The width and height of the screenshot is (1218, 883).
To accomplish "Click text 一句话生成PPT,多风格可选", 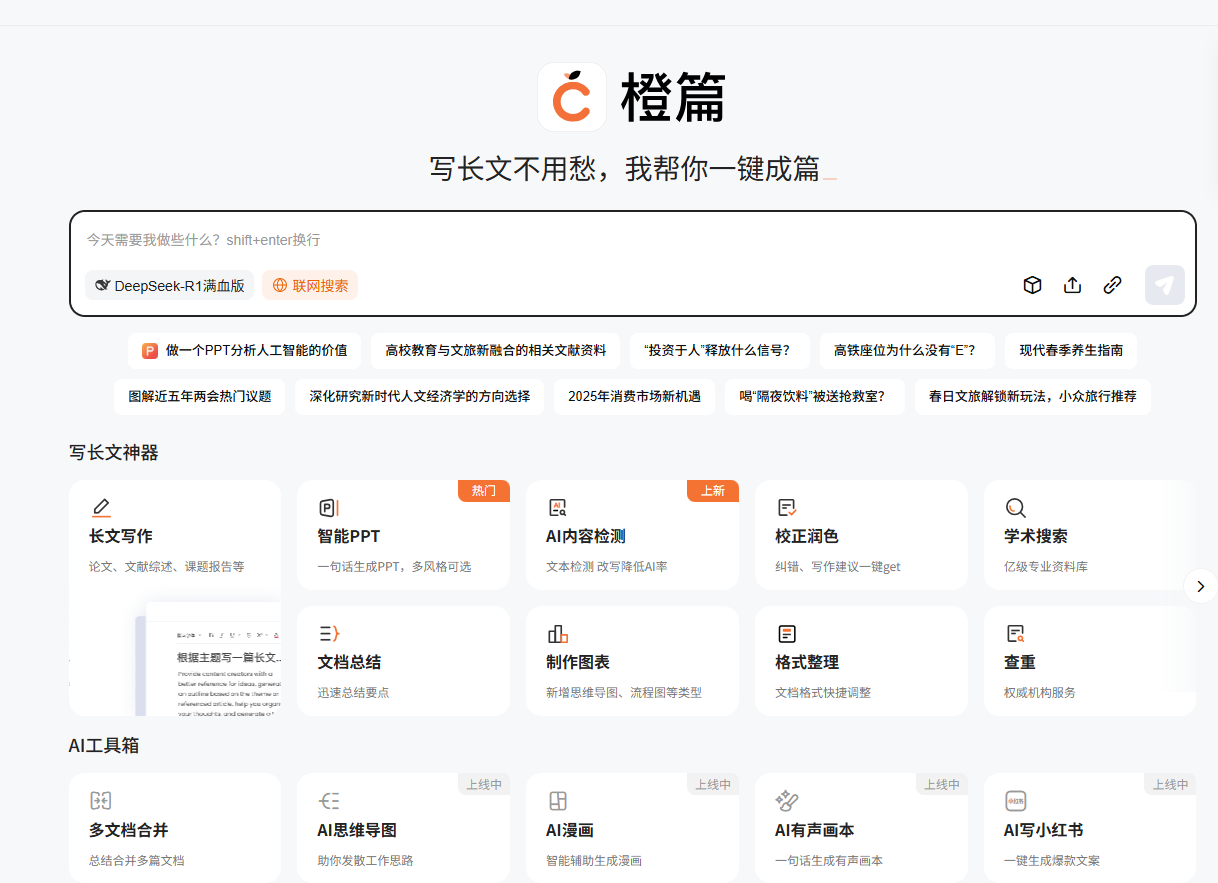I will click(394, 566).
